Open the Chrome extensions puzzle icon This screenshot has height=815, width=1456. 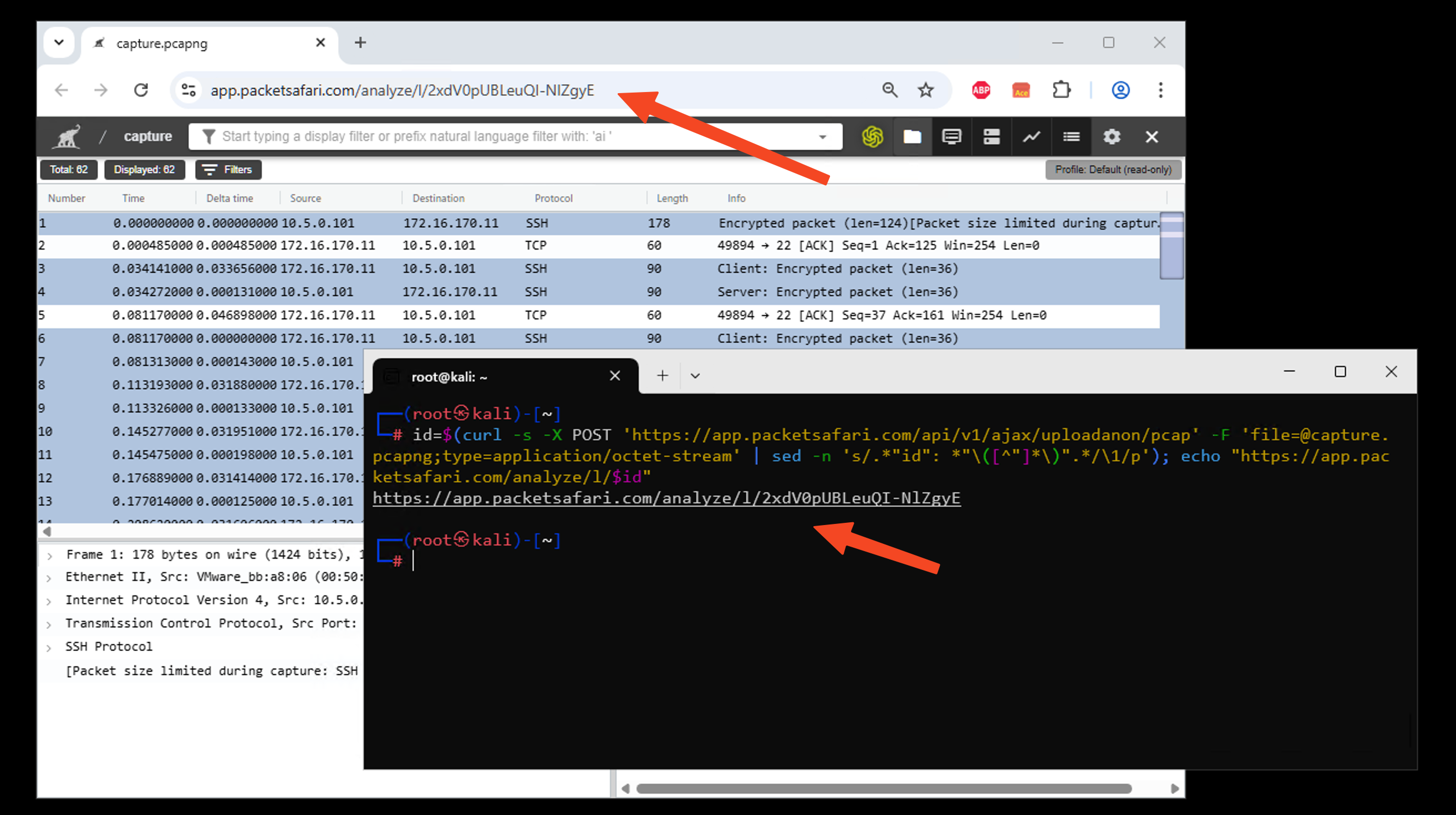(x=1061, y=90)
